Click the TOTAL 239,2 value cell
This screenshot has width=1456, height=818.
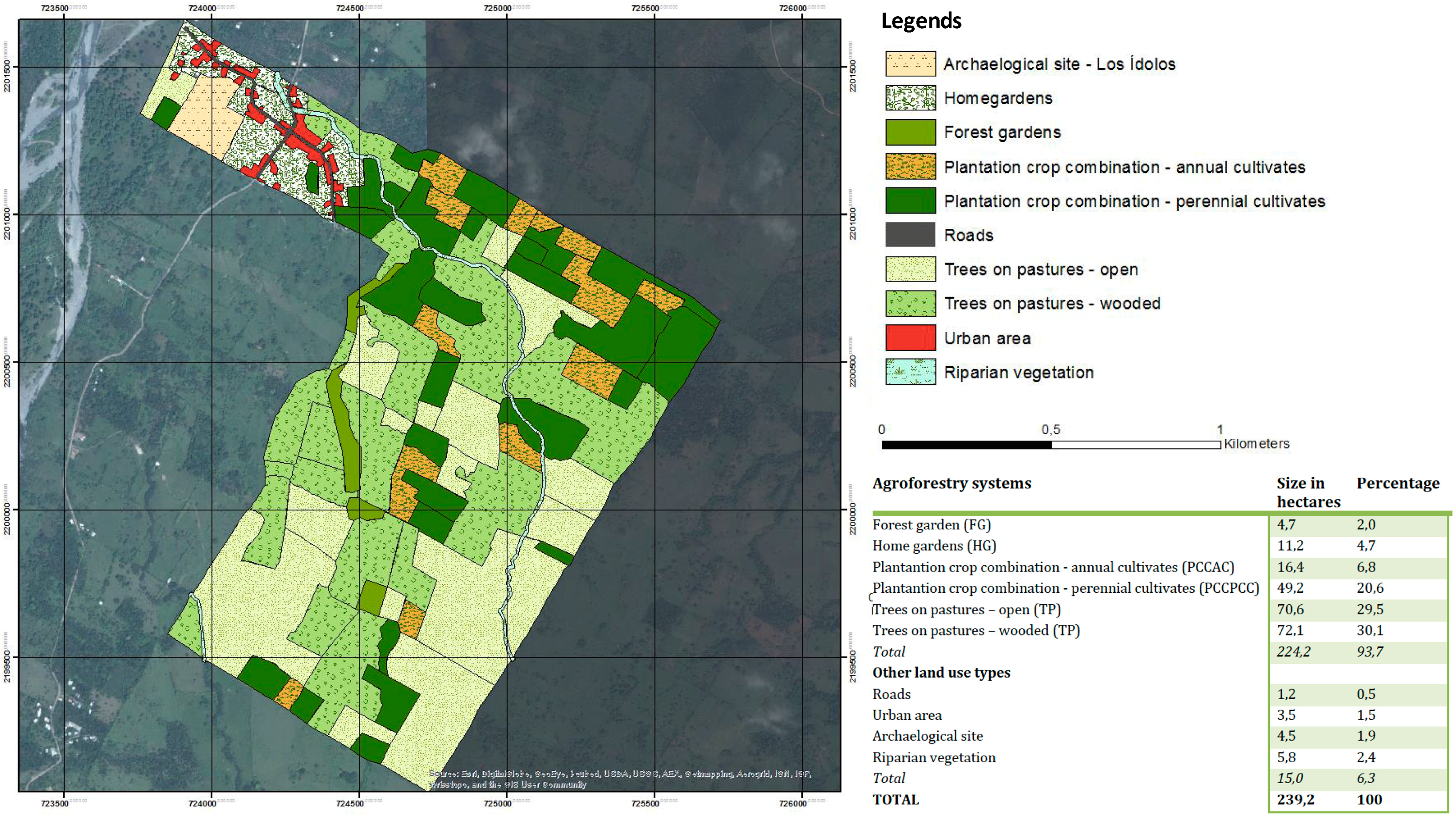tap(1295, 800)
